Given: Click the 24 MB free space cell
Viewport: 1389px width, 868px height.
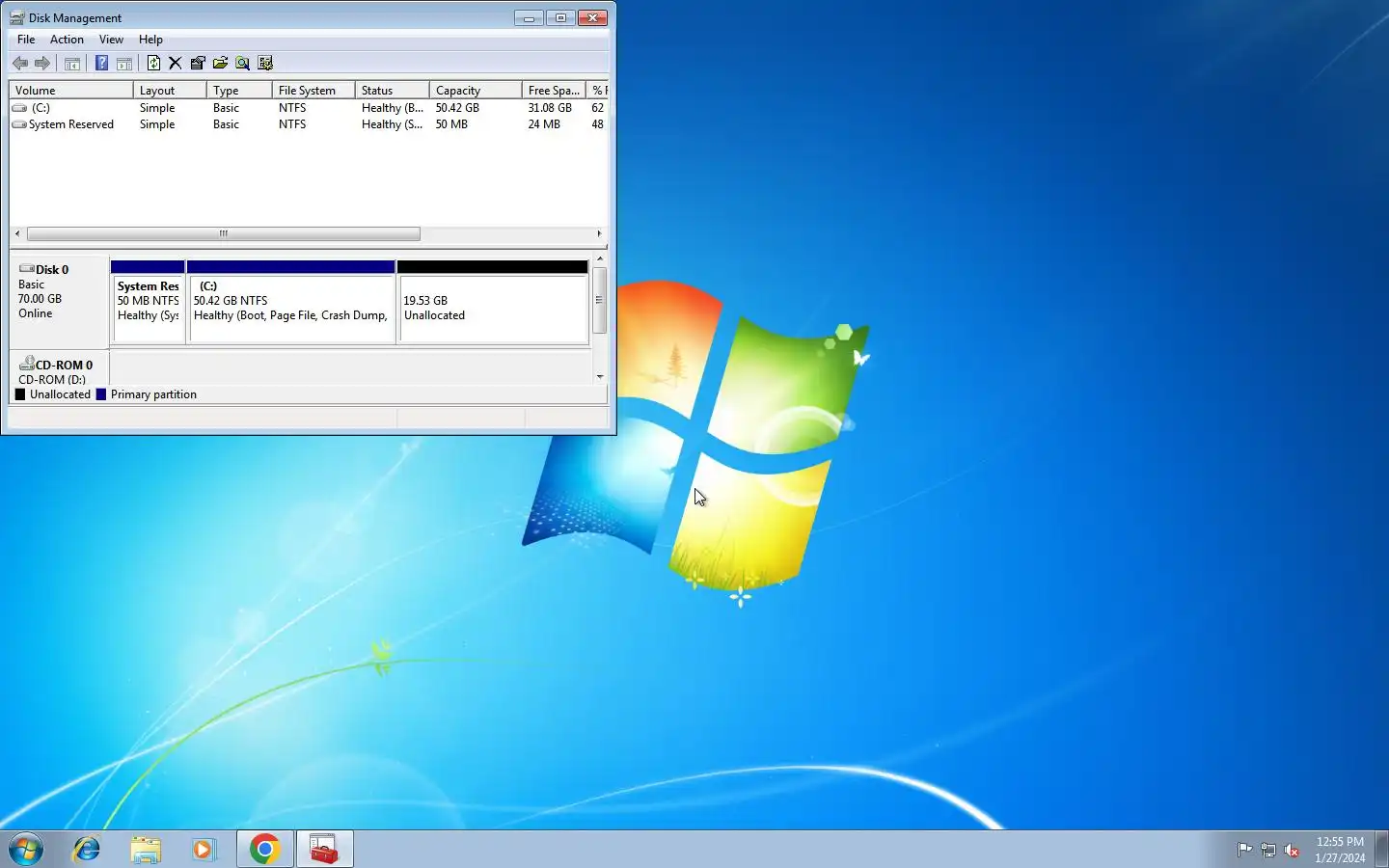Looking at the screenshot, I should click(x=544, y=124).
